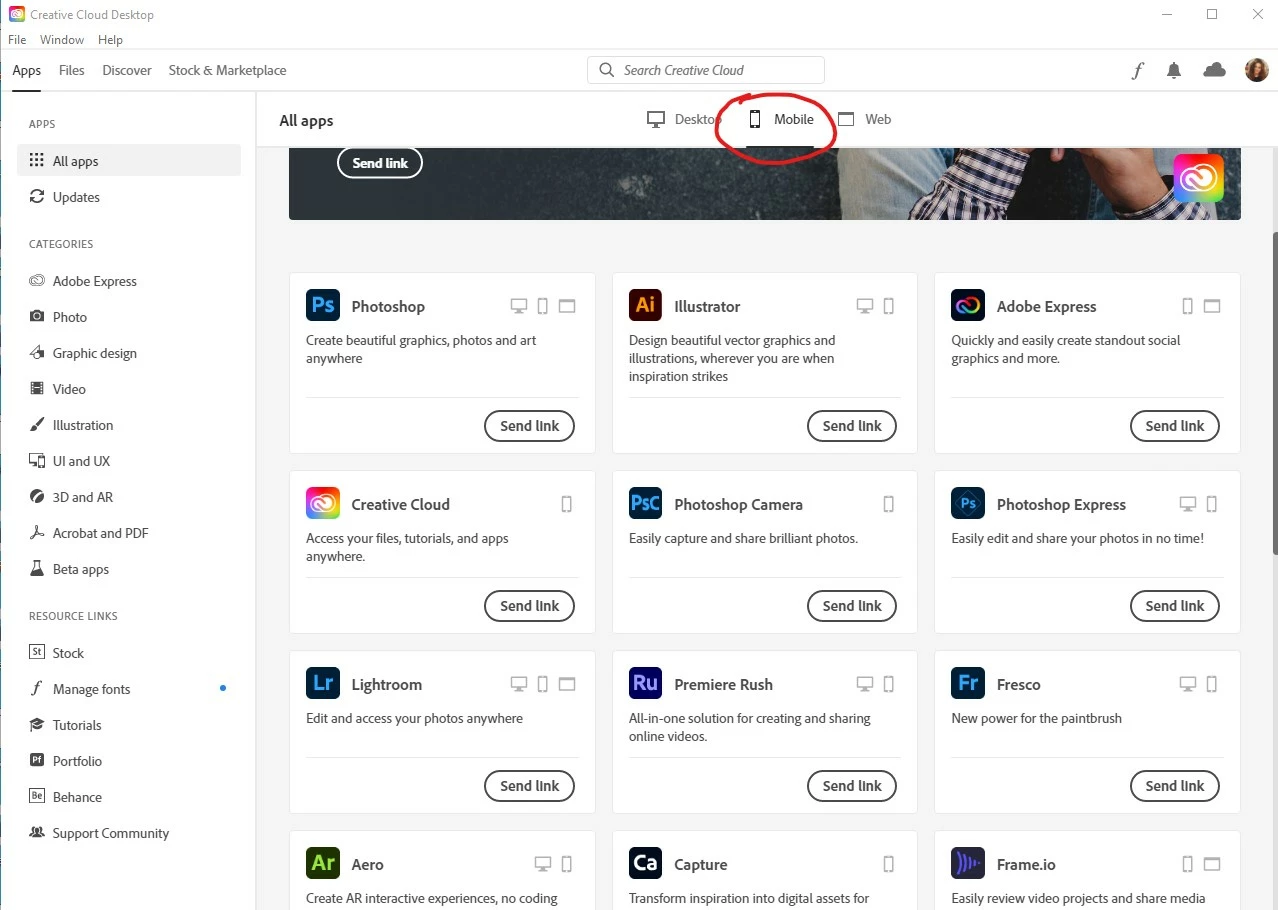1278x910 pixels.
Task: Click the Creative Cloud banner logo
Action: tap(1198, 178)
